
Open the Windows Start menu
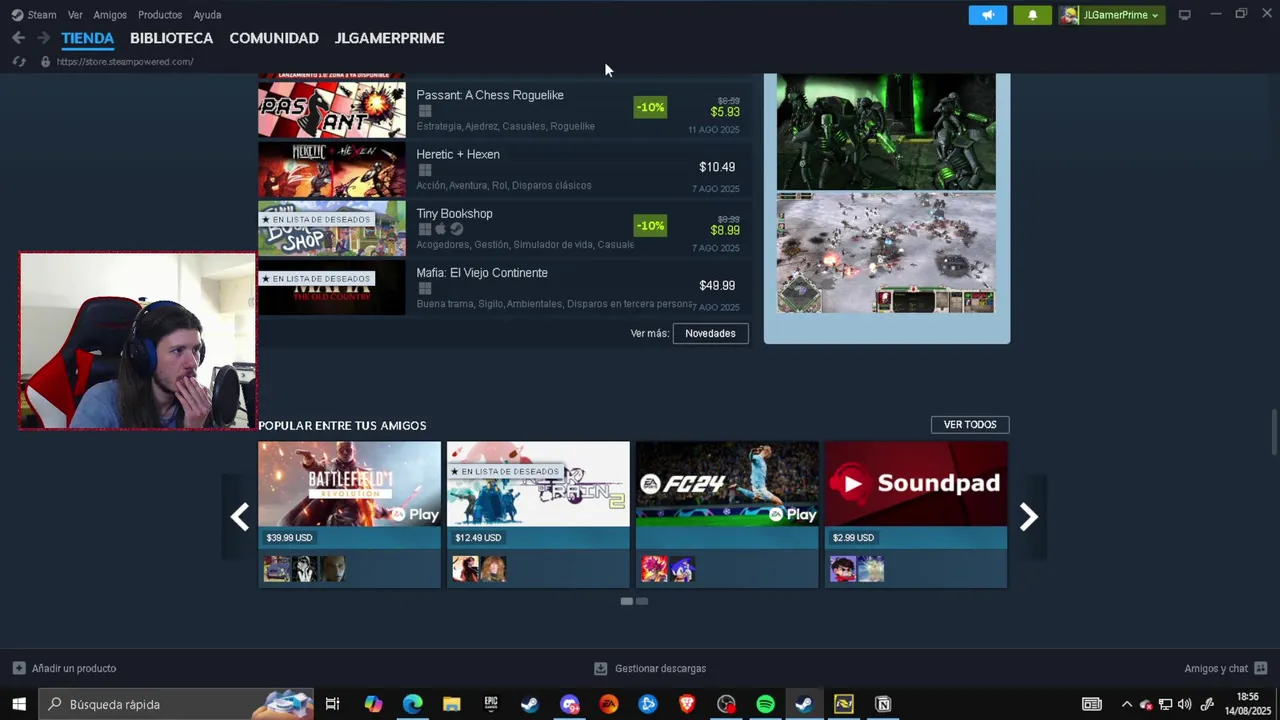point(19,704)
